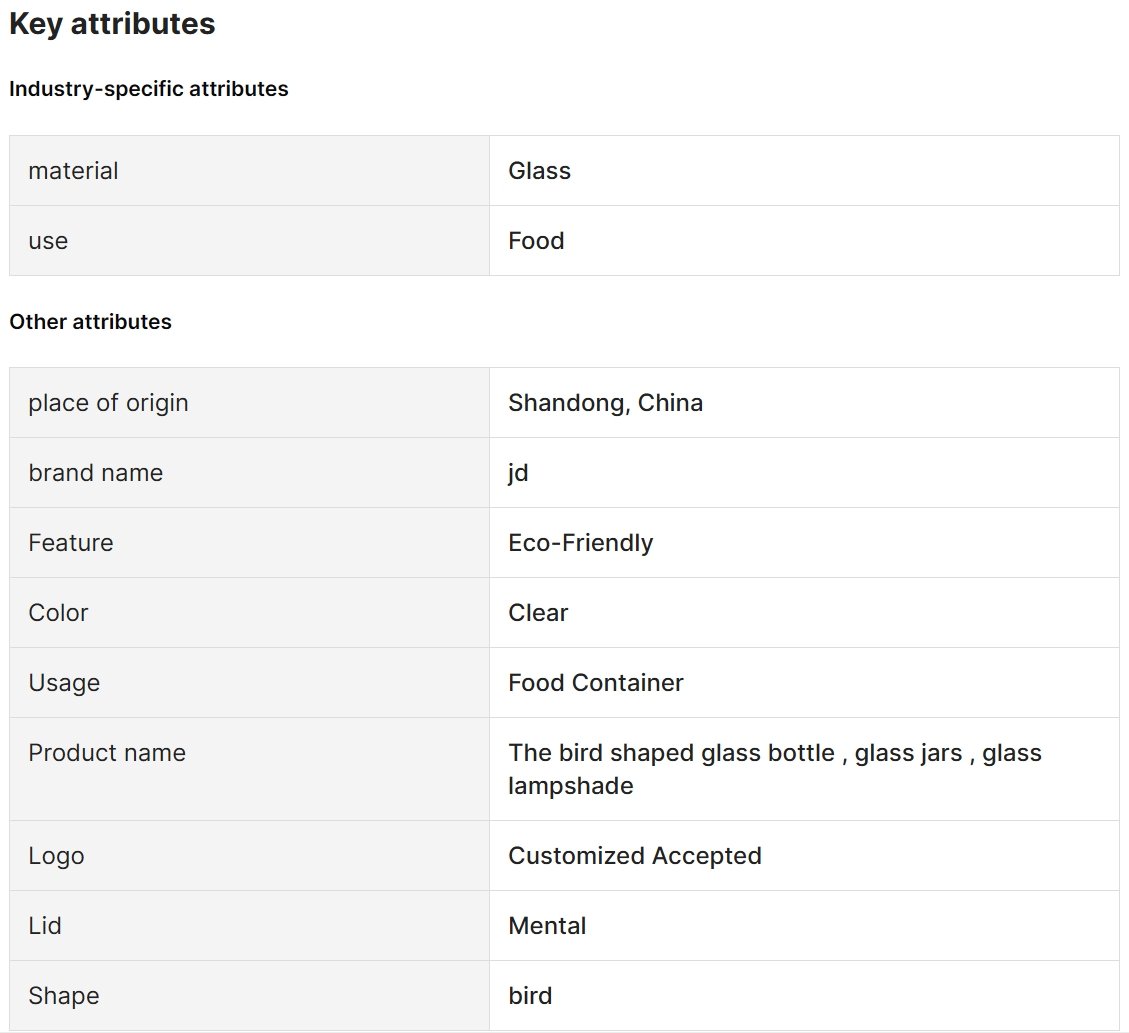Select the Clear color value
The image size is (1129, 1033).
pos(538,613)
